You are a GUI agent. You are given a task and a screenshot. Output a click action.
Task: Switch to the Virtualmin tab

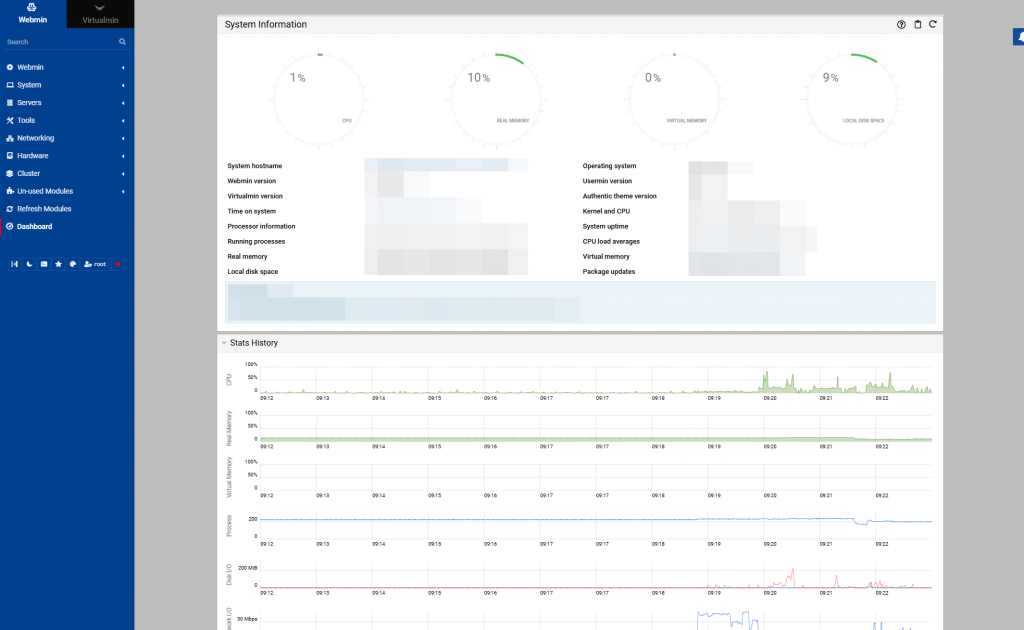(99, 14)
